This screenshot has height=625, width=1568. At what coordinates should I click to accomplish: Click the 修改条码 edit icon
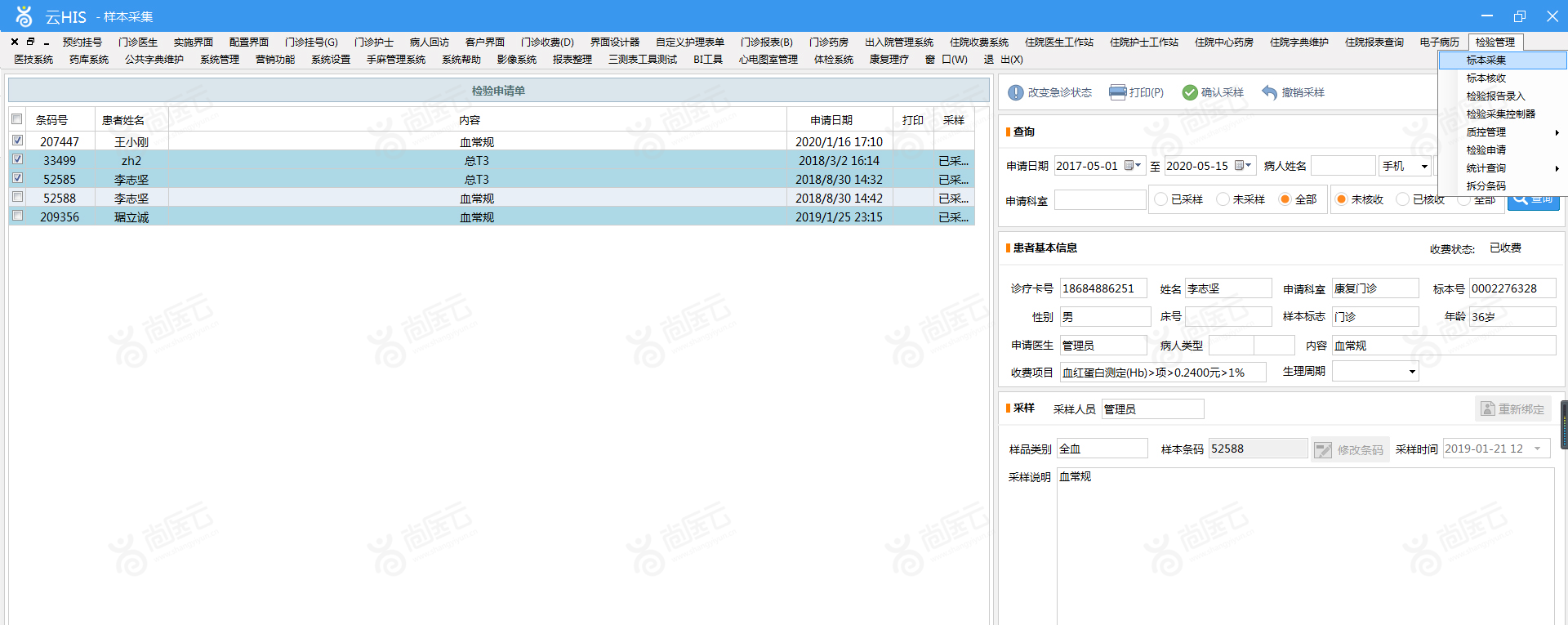1323,449
